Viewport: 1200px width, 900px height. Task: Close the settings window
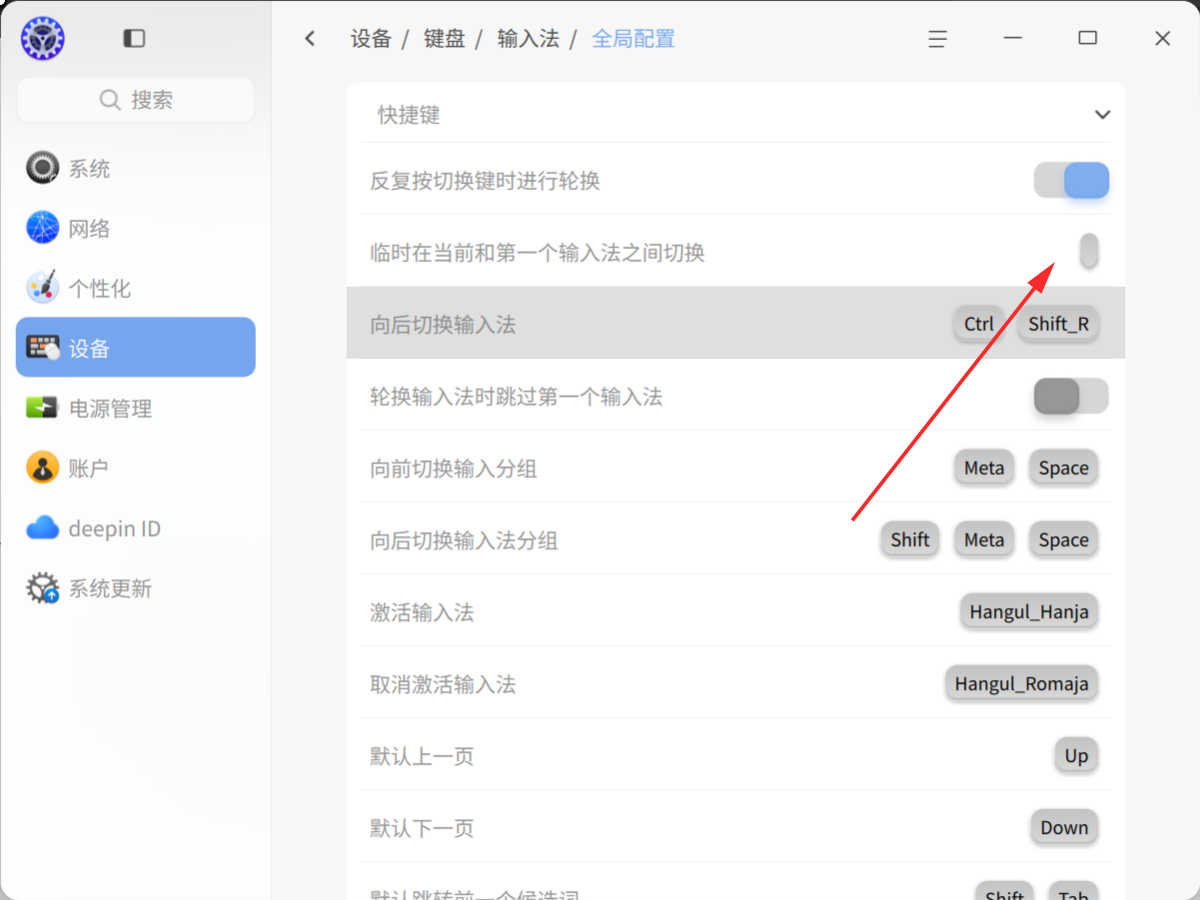pyautogui.click(x=1162, y=39)
